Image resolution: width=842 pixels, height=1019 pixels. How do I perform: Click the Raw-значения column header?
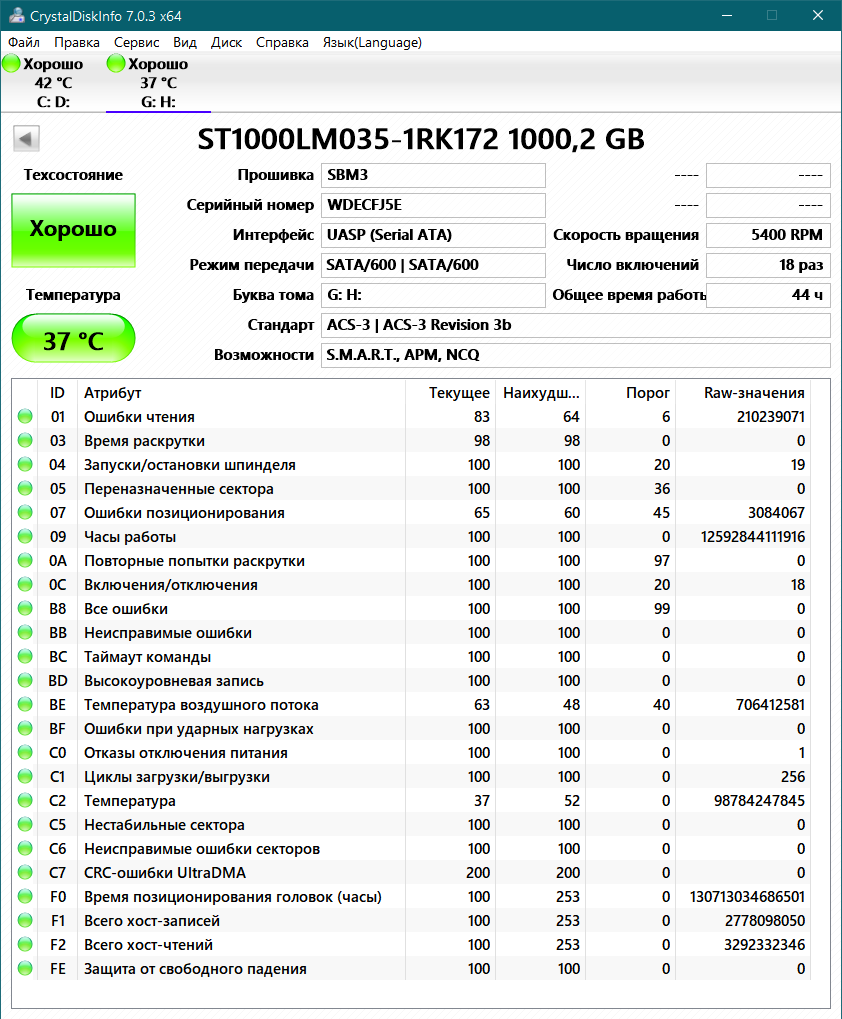click(x=754, y=393)
